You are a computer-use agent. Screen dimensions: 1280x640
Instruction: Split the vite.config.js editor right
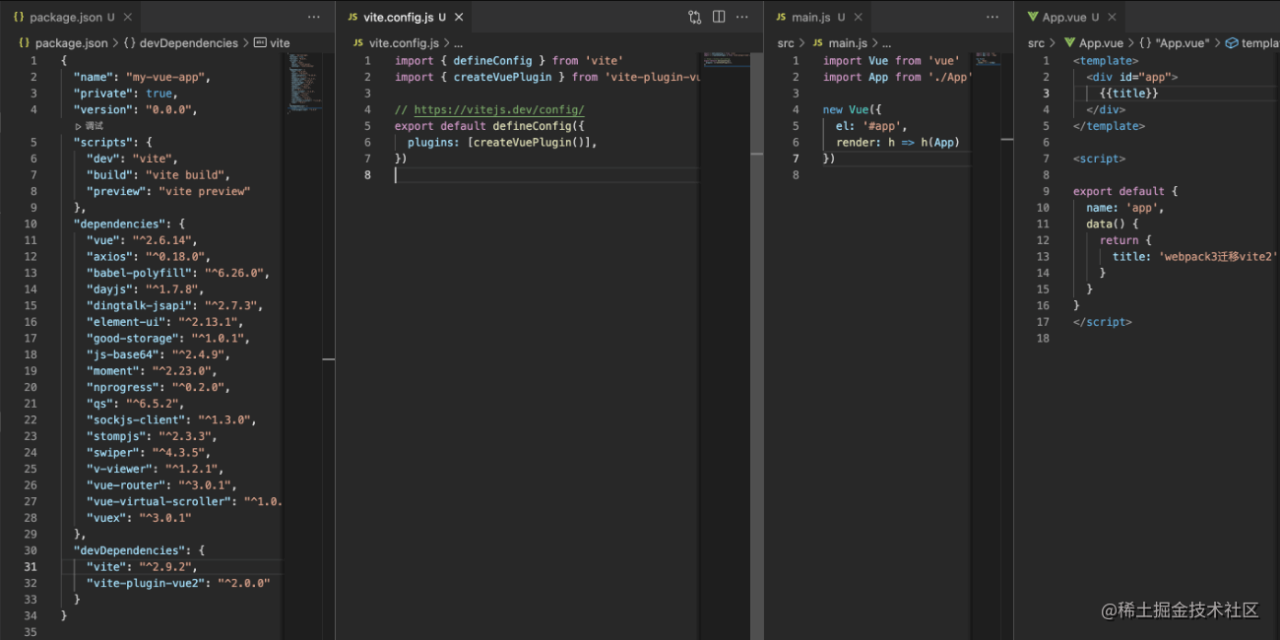pyautogui.click(x=719, y=17)
